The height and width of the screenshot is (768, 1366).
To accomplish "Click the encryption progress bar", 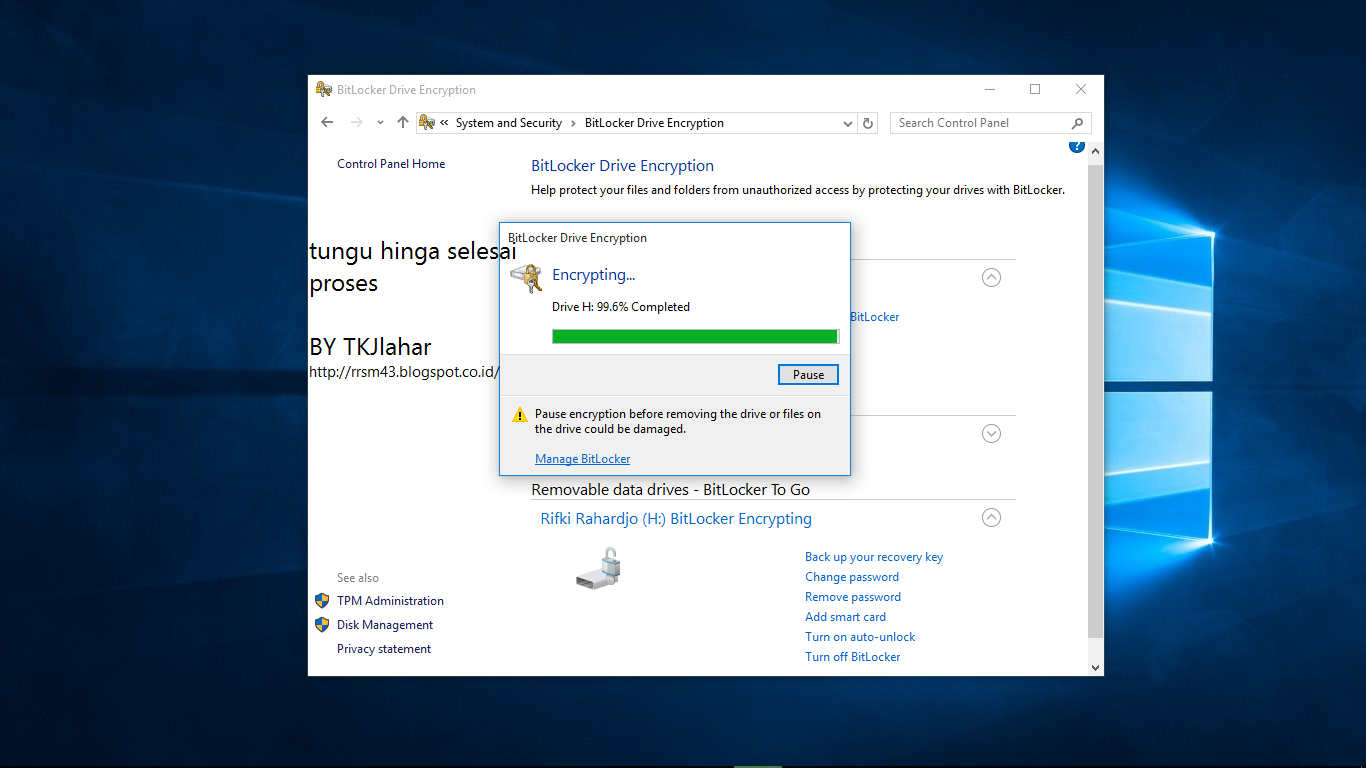I will point(696,337).
